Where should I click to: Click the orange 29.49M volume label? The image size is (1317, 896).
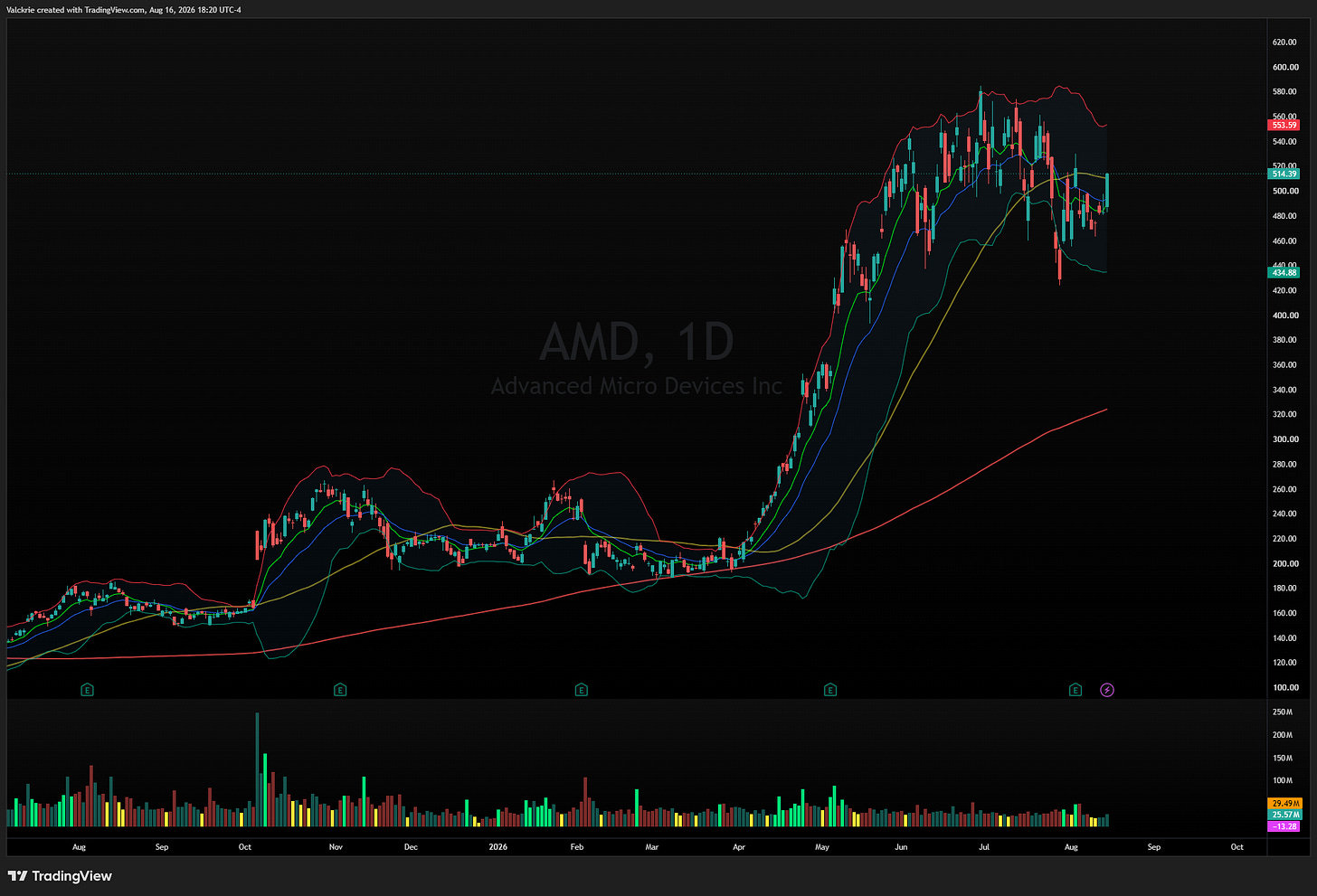[x=1285, y=803]
